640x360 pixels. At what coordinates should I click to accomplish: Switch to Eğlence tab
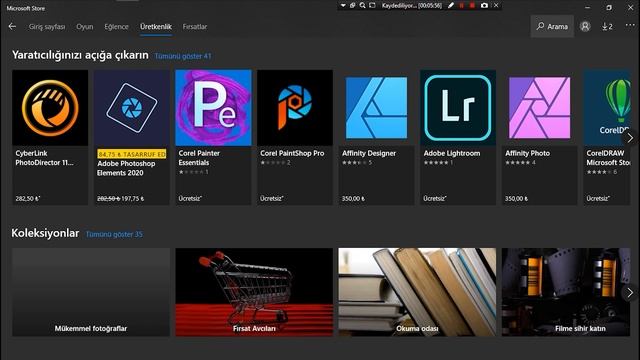[116, 27]
